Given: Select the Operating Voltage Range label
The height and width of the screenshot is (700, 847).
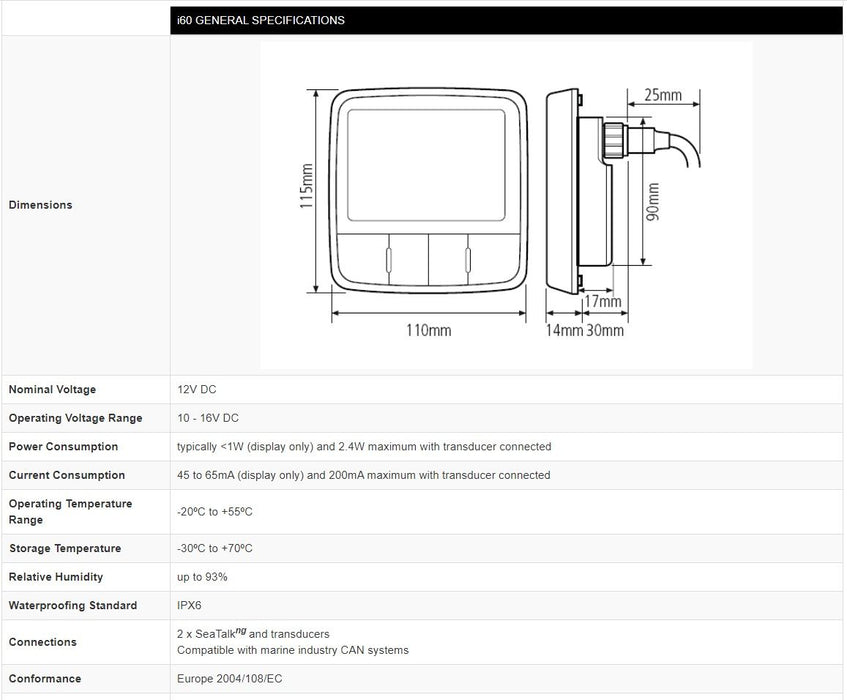Looking at the screenshot, I should click(76, 418).
